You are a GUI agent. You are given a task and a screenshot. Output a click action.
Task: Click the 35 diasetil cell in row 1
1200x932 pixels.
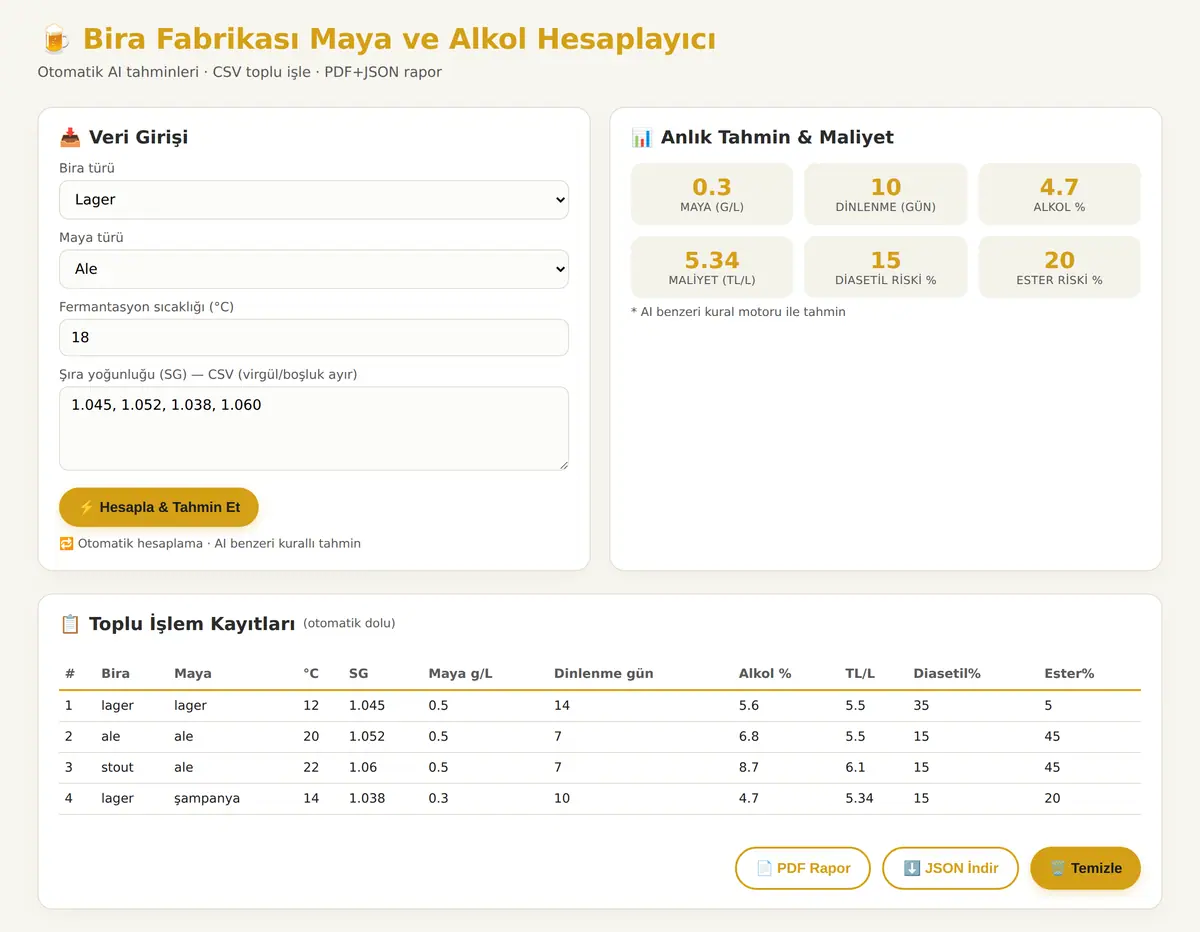(x=921, y=706)
